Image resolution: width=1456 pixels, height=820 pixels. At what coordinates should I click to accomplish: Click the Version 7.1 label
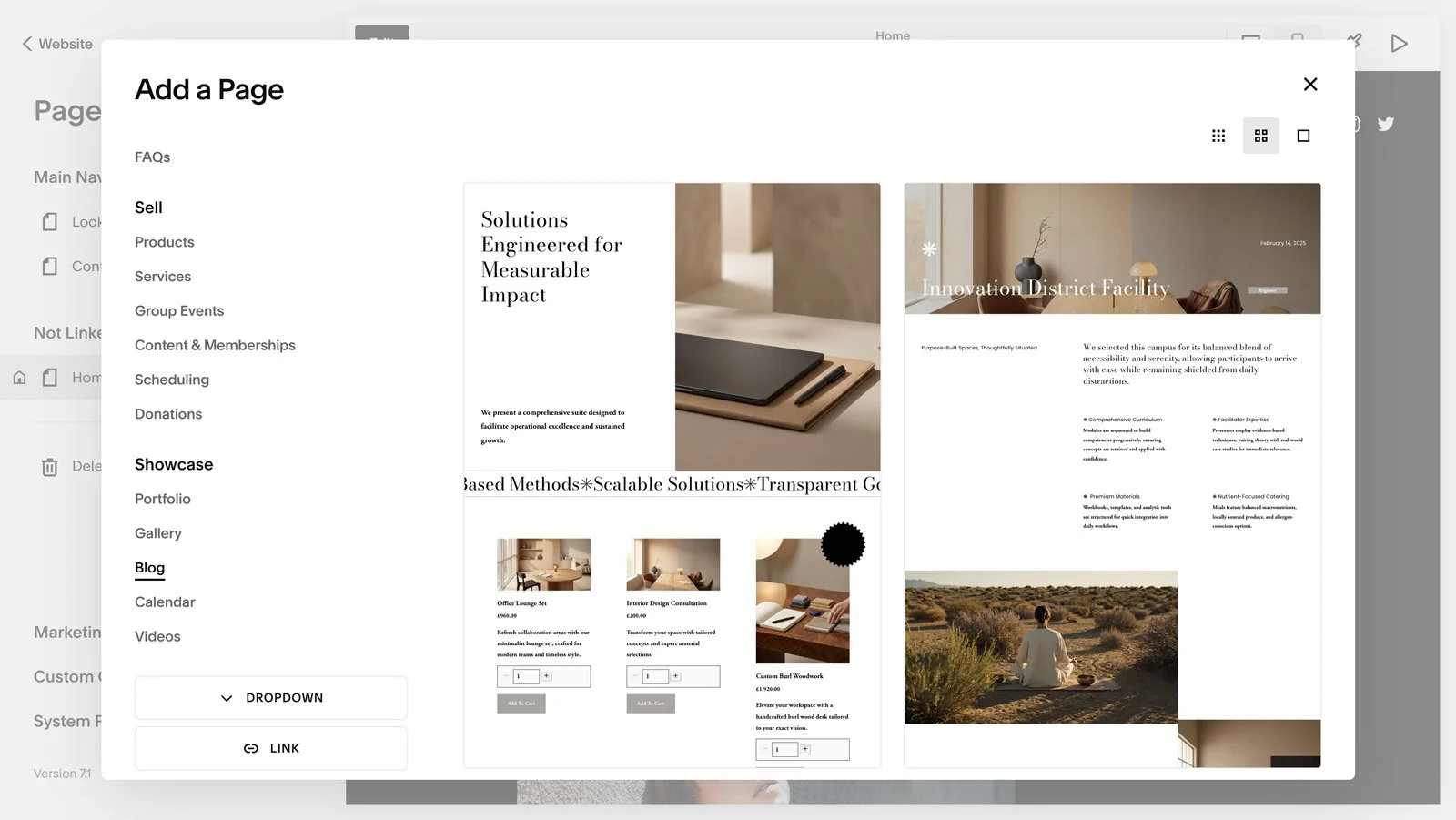(63, 774)
